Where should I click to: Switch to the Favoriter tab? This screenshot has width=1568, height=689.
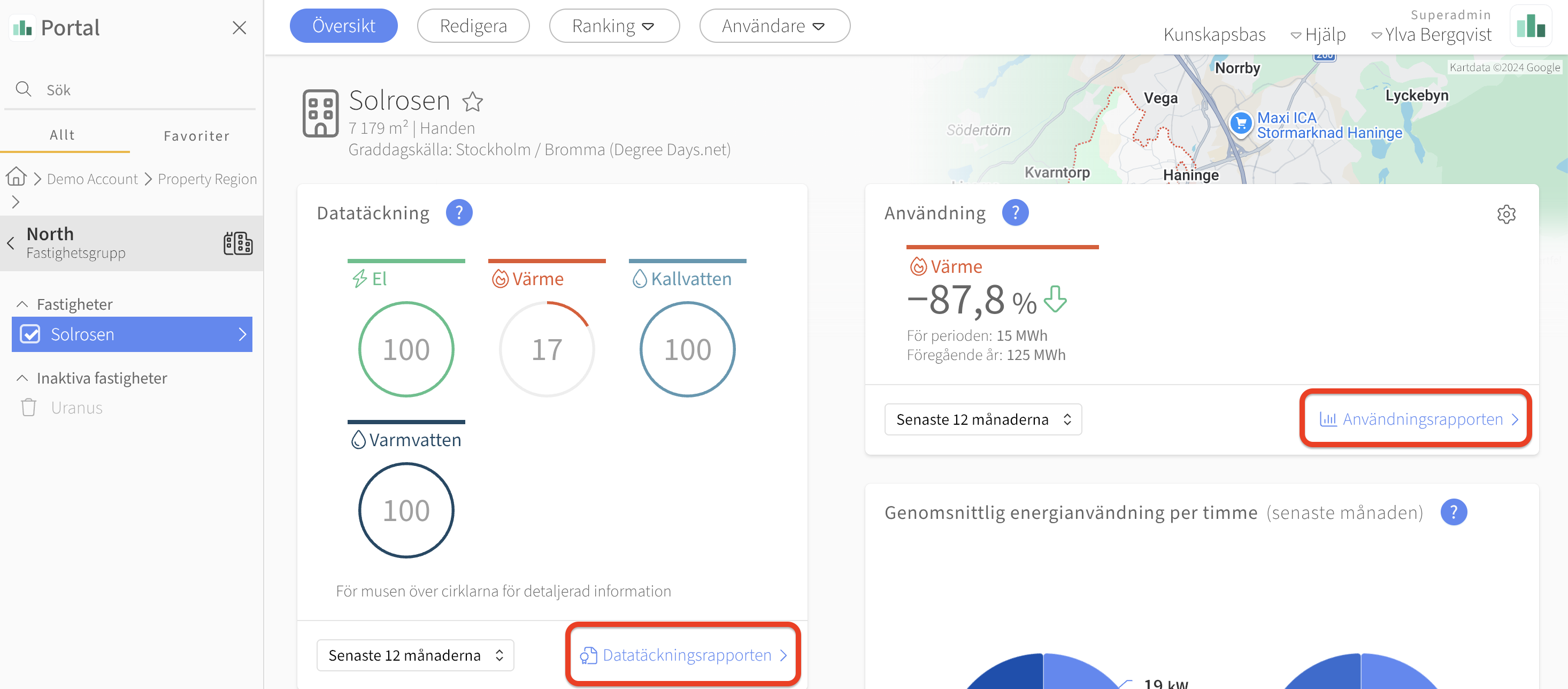tap(197, 136)
